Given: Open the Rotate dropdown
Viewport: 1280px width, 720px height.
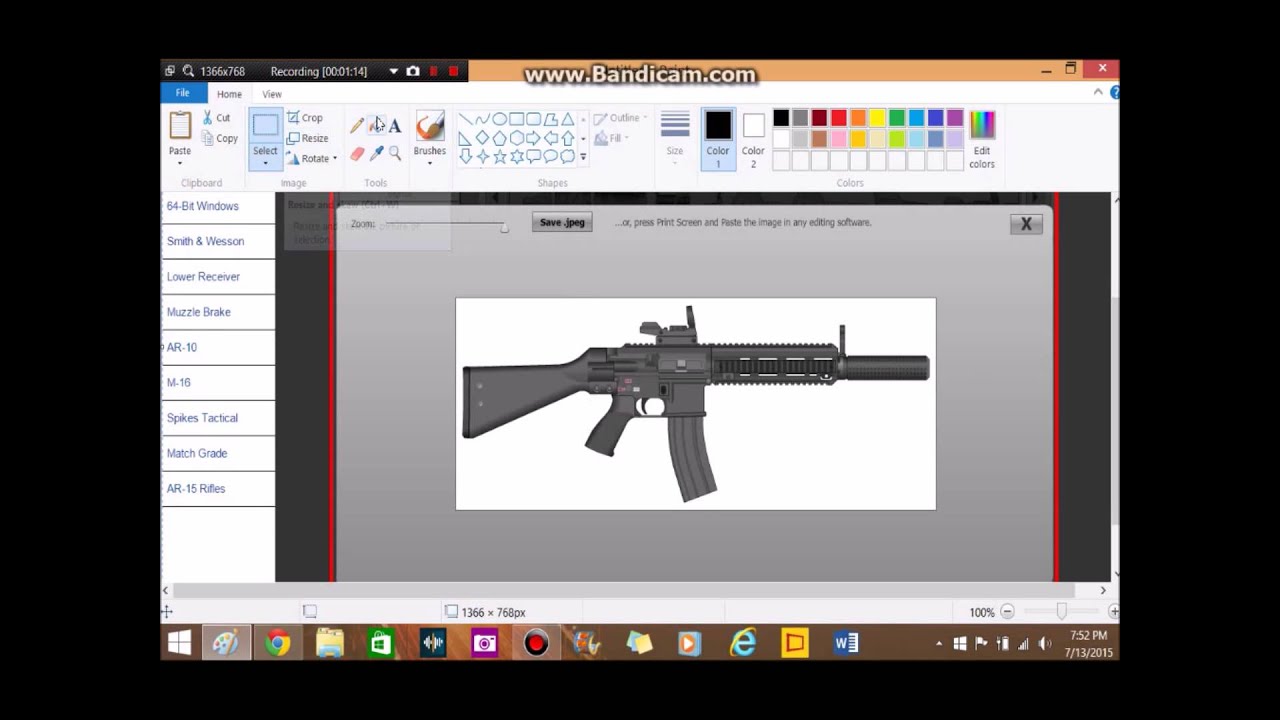Looking at the screenshot, I should (312, 159).
